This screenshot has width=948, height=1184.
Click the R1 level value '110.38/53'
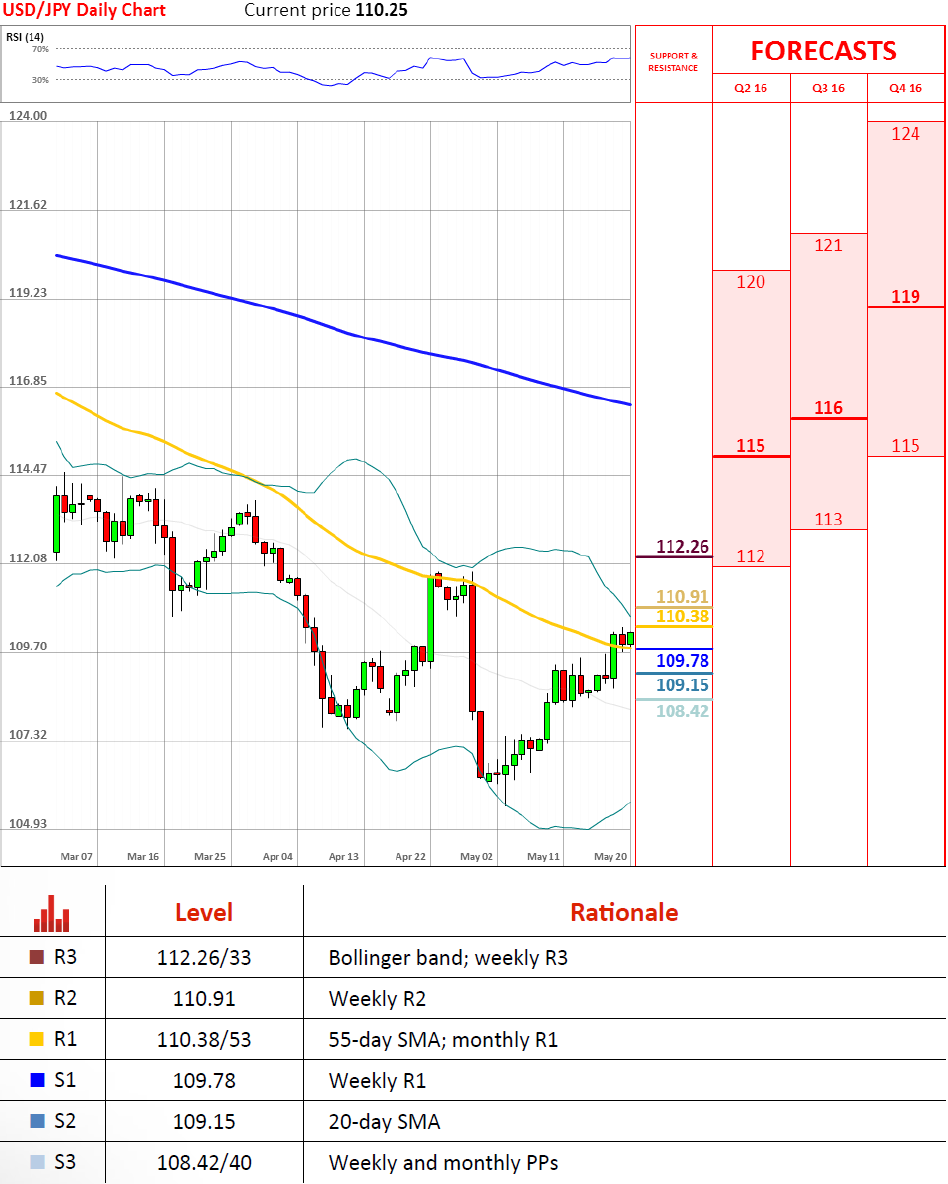click(204, 1039)
